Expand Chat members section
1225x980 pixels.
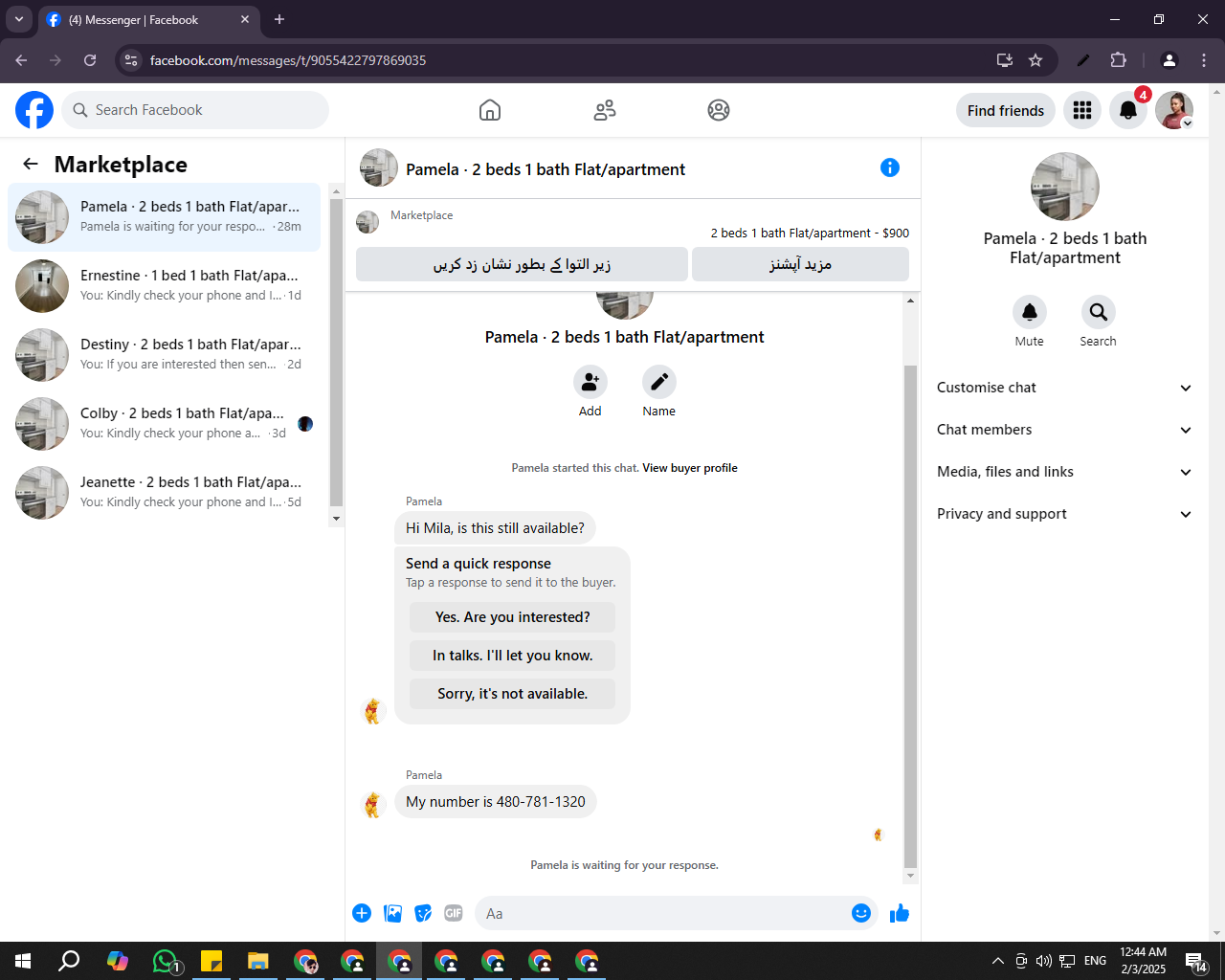1064,430
